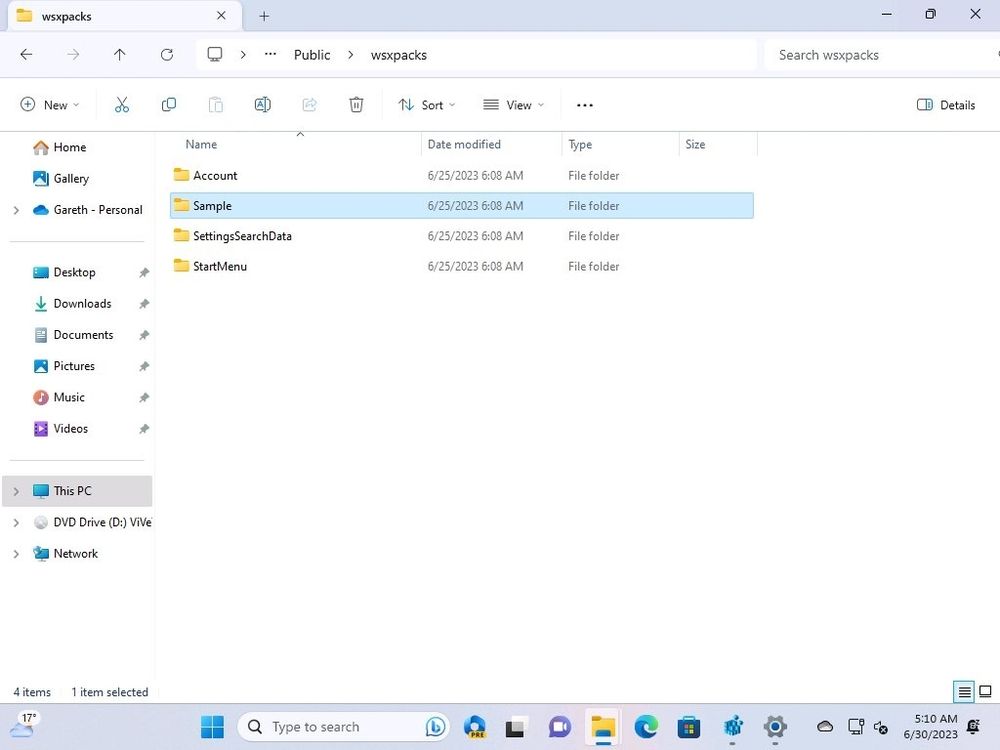
Task: Click the muted volume tray icon
Action: (881, 726)
